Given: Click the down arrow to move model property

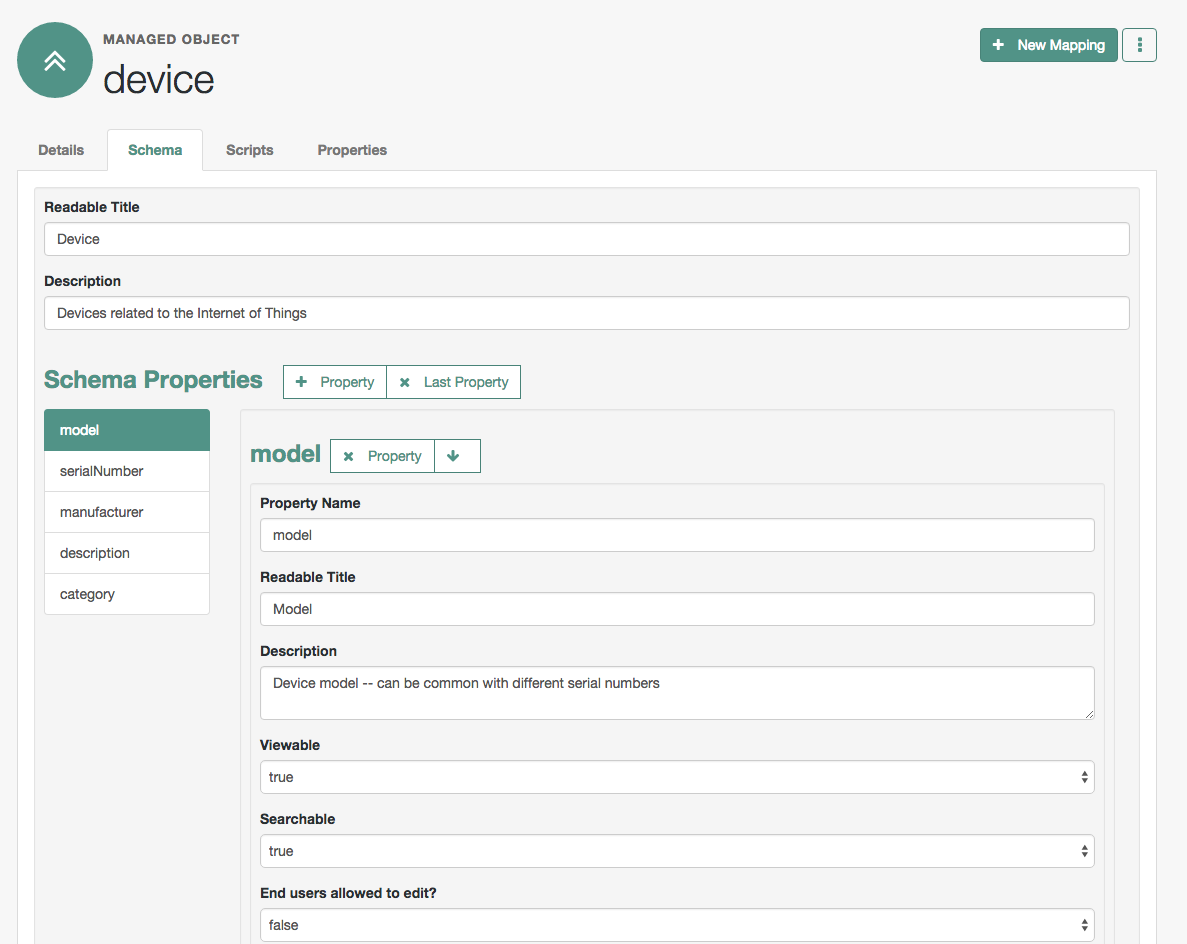Looking at the screenshot, I should click(456, 456).
